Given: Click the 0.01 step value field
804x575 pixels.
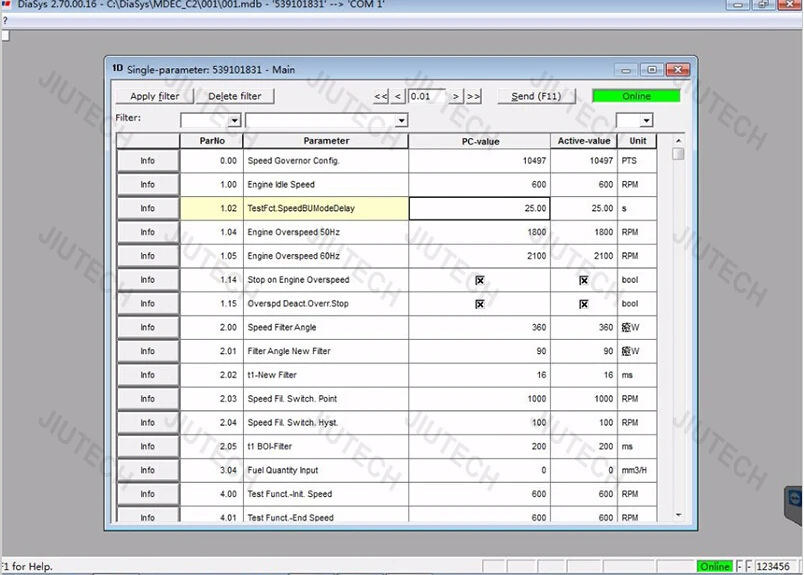Looking at the screenshot, I should click(427, 96).
